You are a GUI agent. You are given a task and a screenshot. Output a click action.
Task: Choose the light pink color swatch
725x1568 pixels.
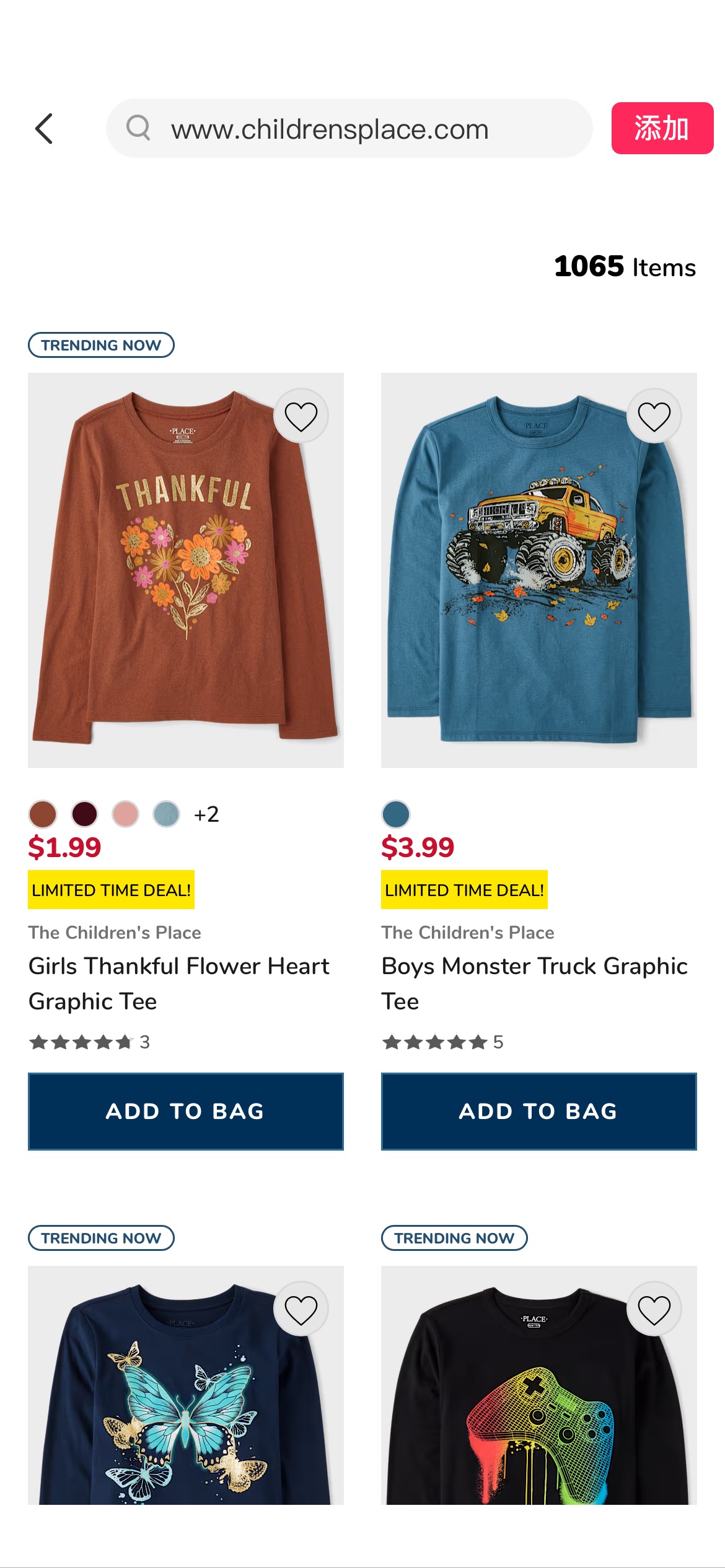point(125,814)
